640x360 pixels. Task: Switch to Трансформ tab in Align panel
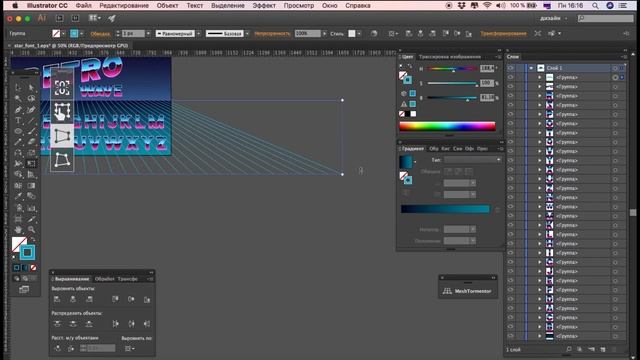[x=128, y=279]
